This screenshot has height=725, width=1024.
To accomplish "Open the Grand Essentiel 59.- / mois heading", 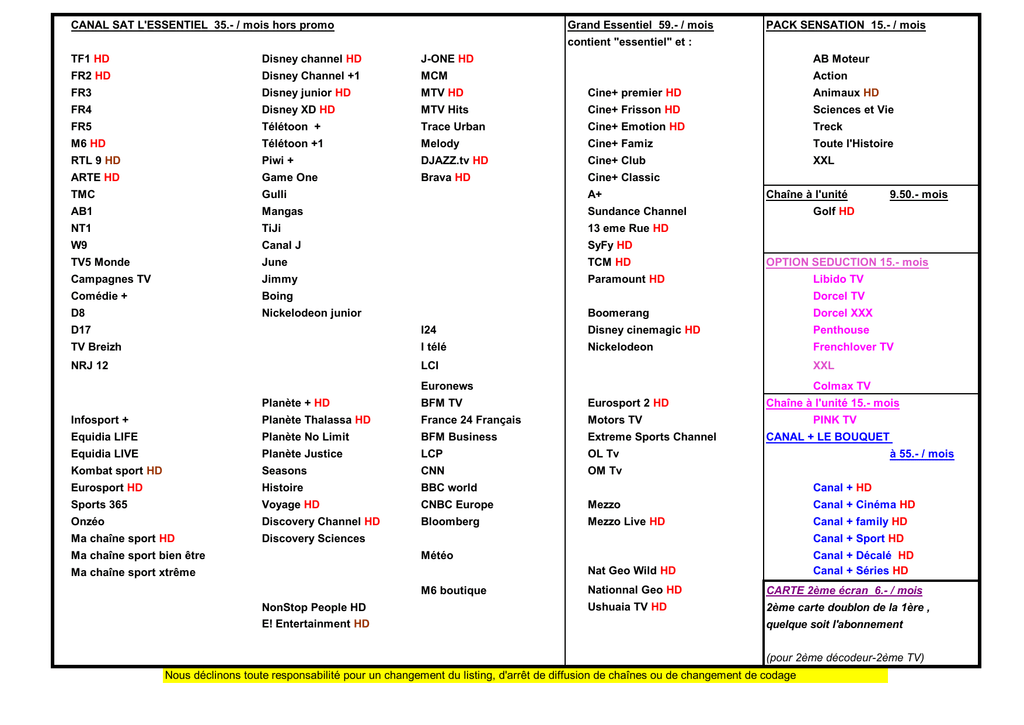I will (x=640, y=25).
